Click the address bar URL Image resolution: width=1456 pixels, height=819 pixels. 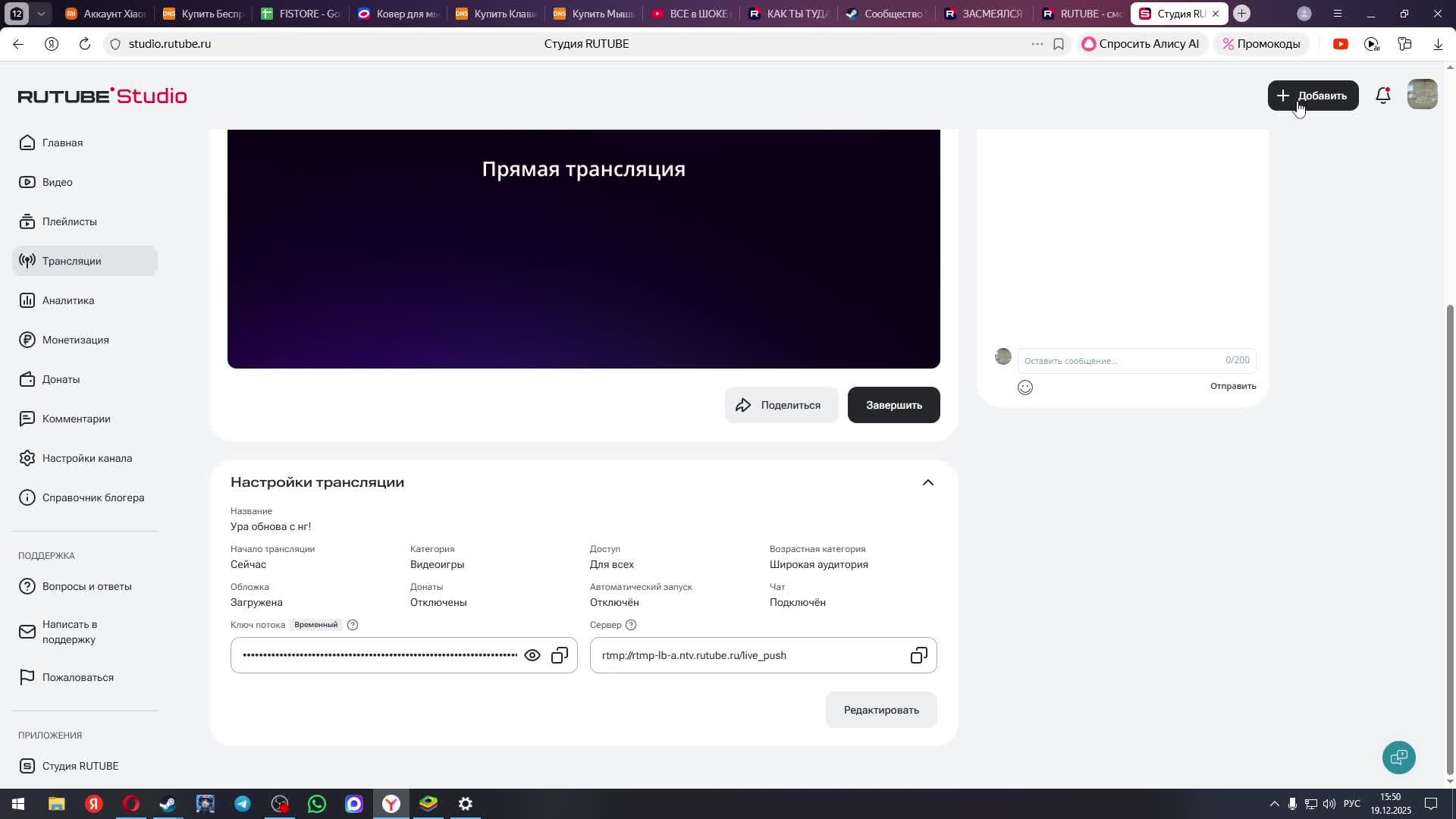[170, 44]
